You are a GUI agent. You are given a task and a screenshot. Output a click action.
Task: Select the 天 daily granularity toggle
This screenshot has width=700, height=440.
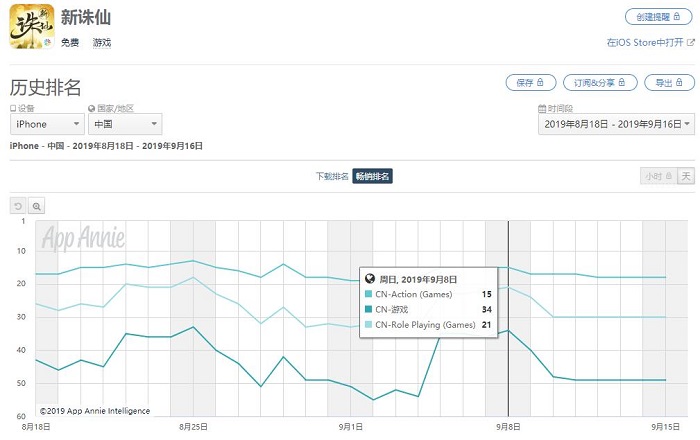[686, 176]
